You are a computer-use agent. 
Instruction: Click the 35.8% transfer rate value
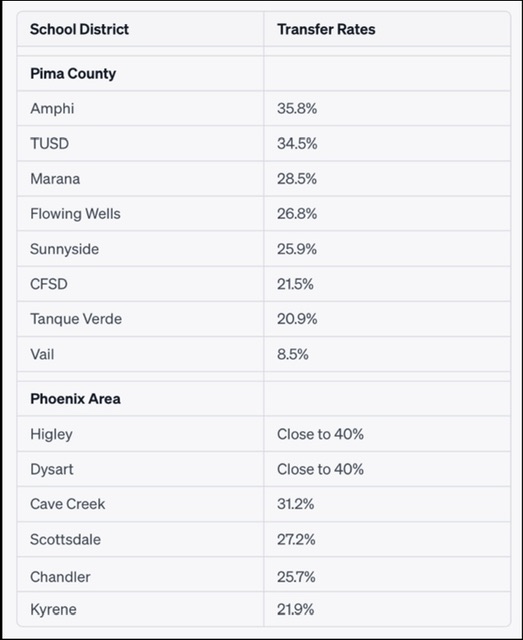coord(297,109)
